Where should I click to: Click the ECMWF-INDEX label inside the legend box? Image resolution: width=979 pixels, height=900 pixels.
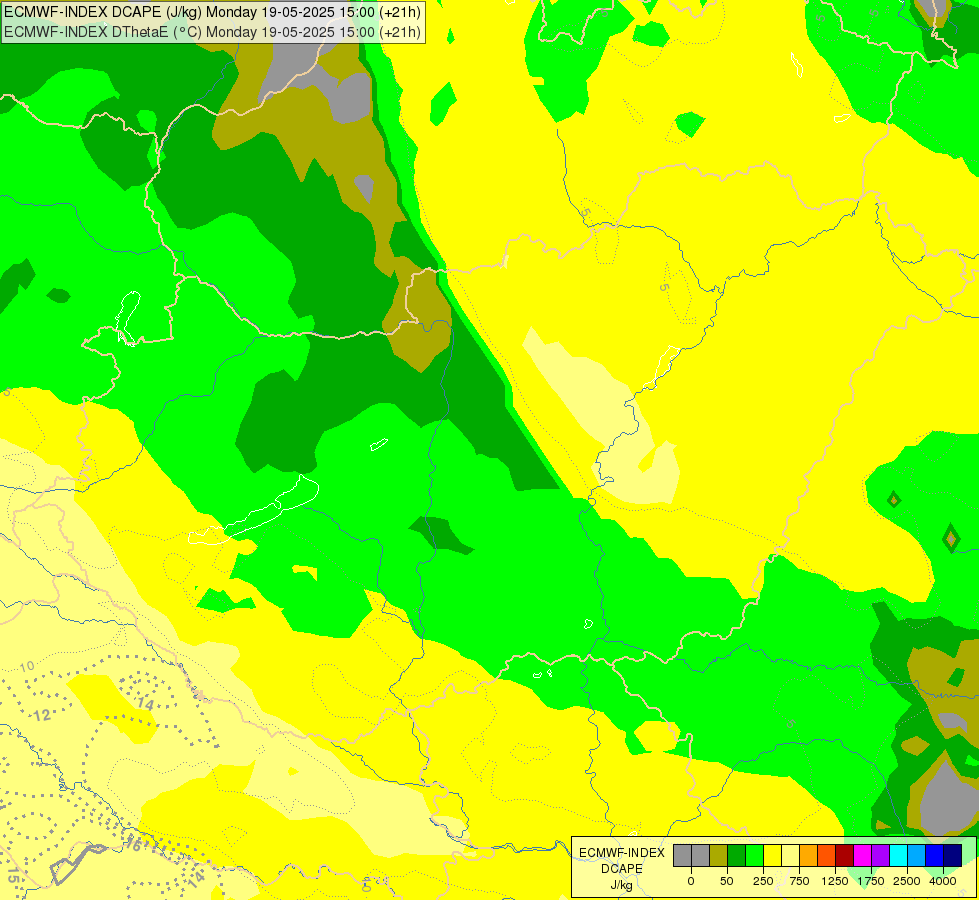[622, 853]
